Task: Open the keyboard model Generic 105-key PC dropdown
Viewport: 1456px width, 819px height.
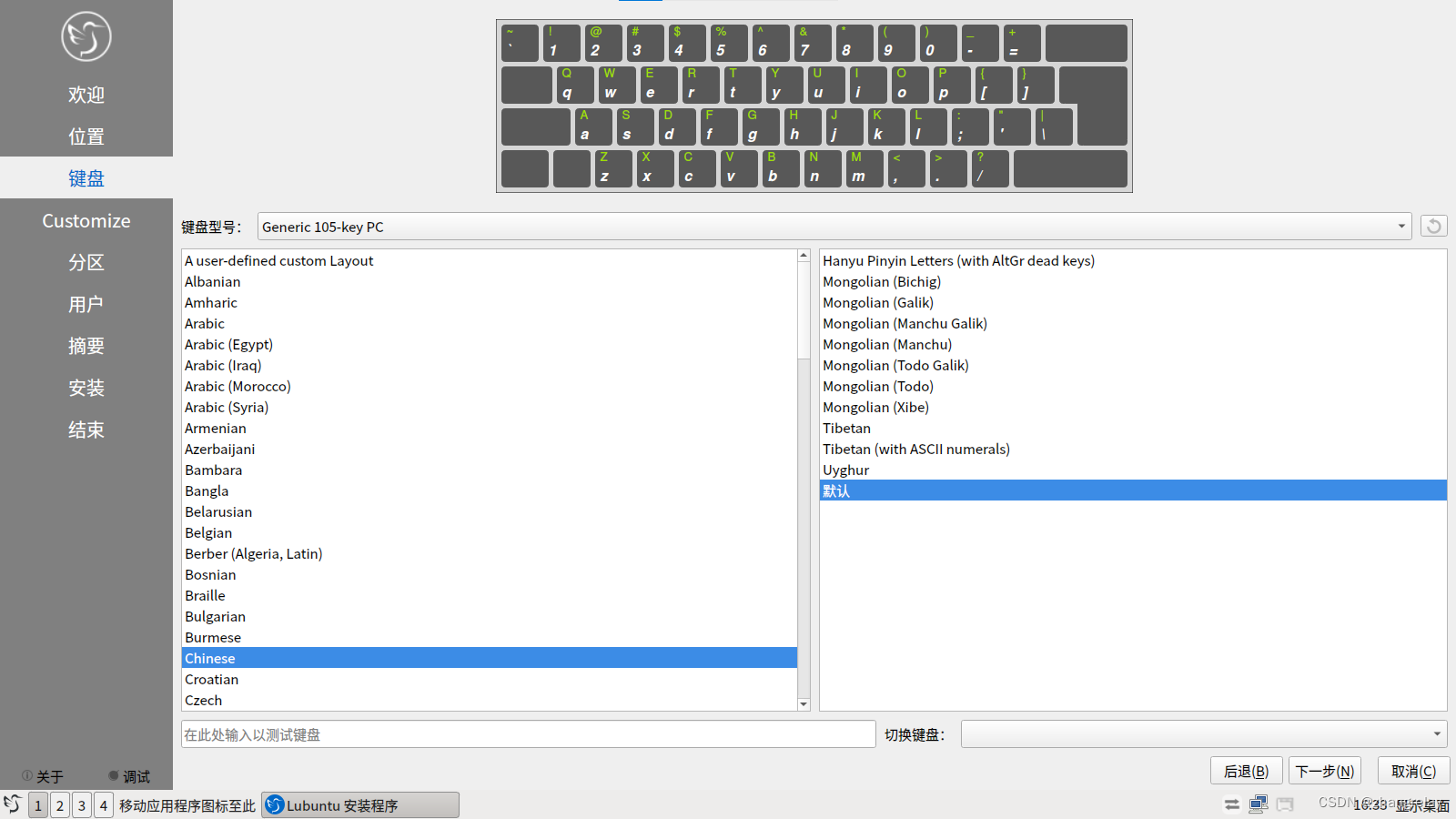Action: click(834, 227)
